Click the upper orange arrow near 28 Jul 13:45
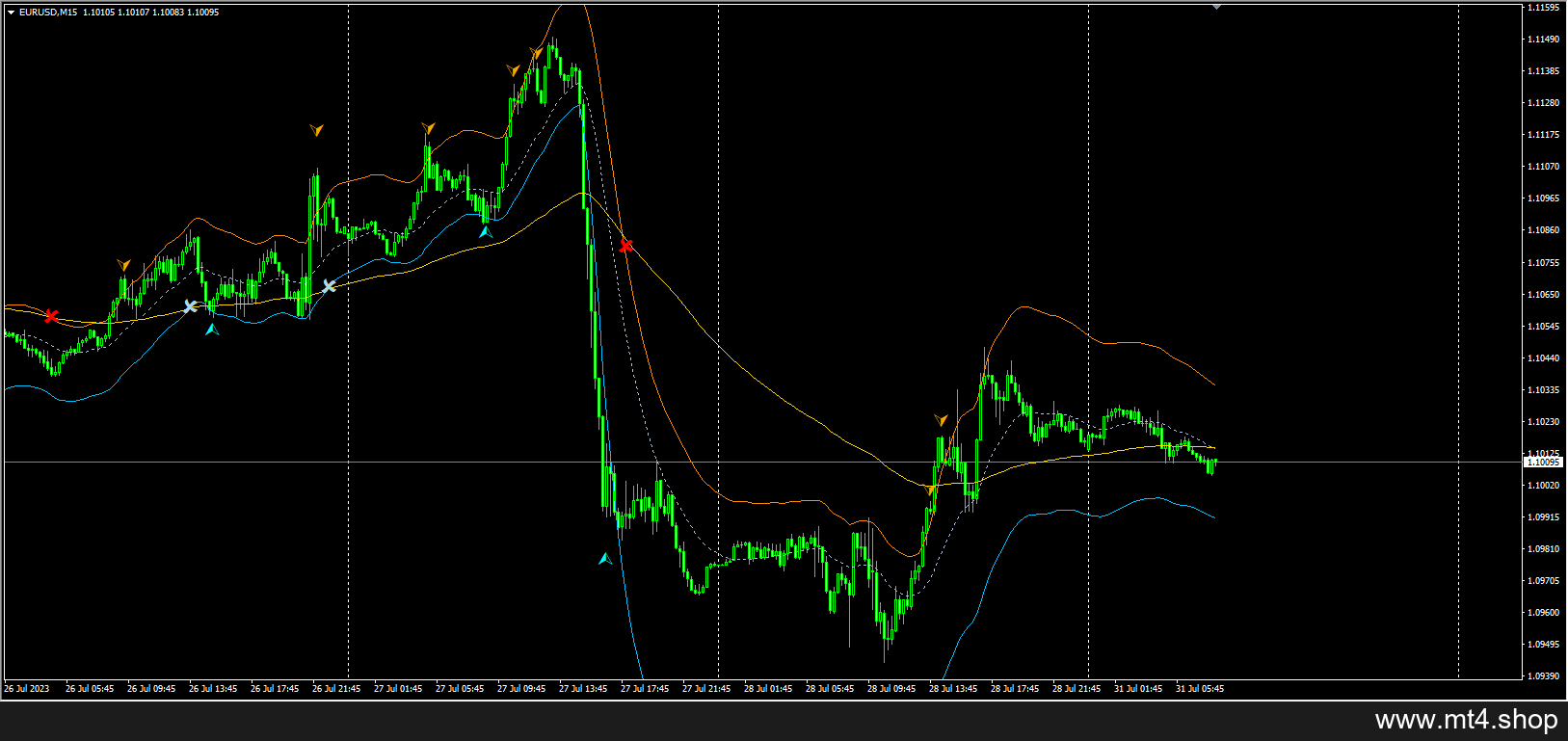The width and height of the screenshot is (1568, 741). [941, 420]
